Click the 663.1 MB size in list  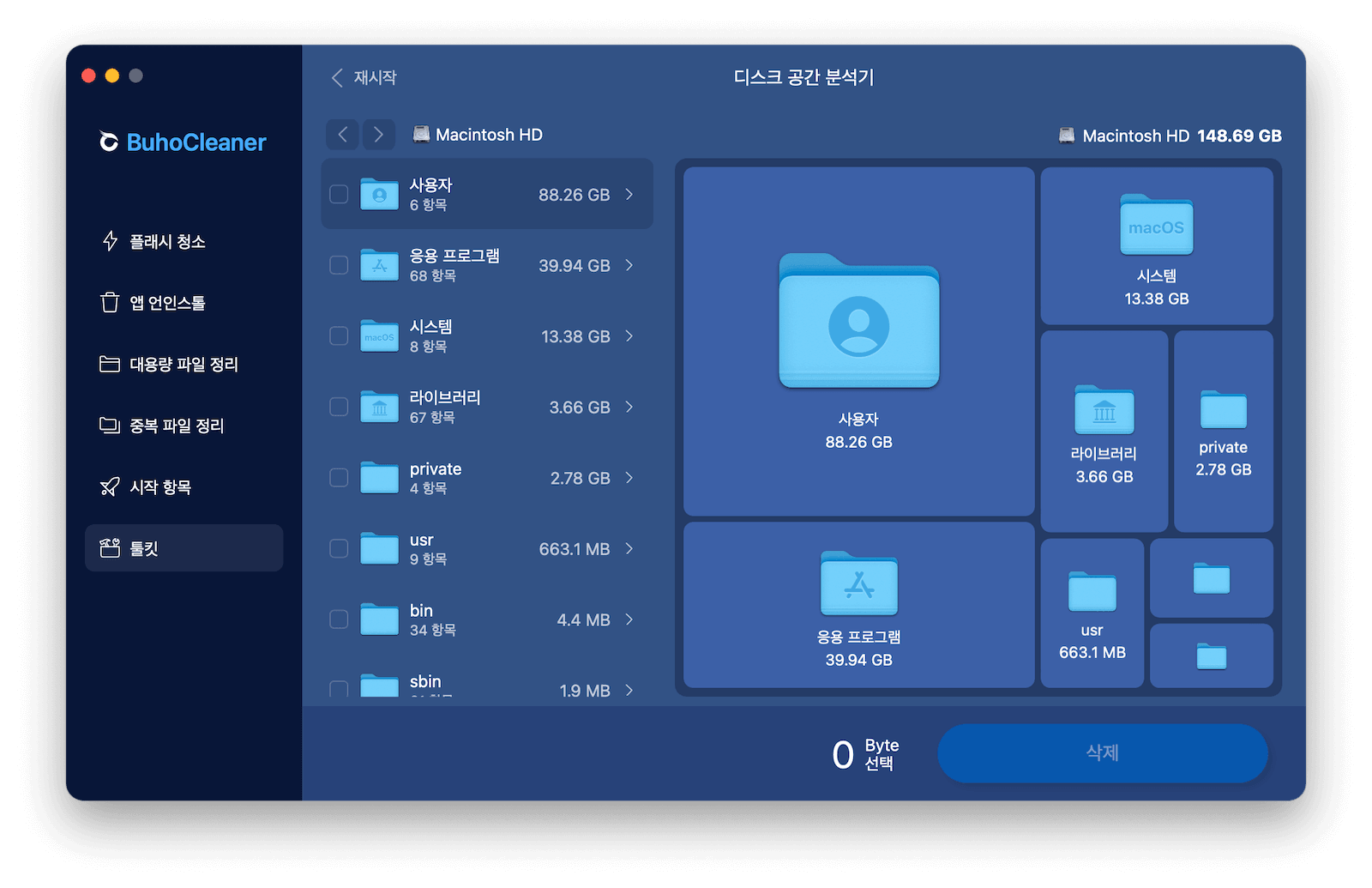[574, 549]
